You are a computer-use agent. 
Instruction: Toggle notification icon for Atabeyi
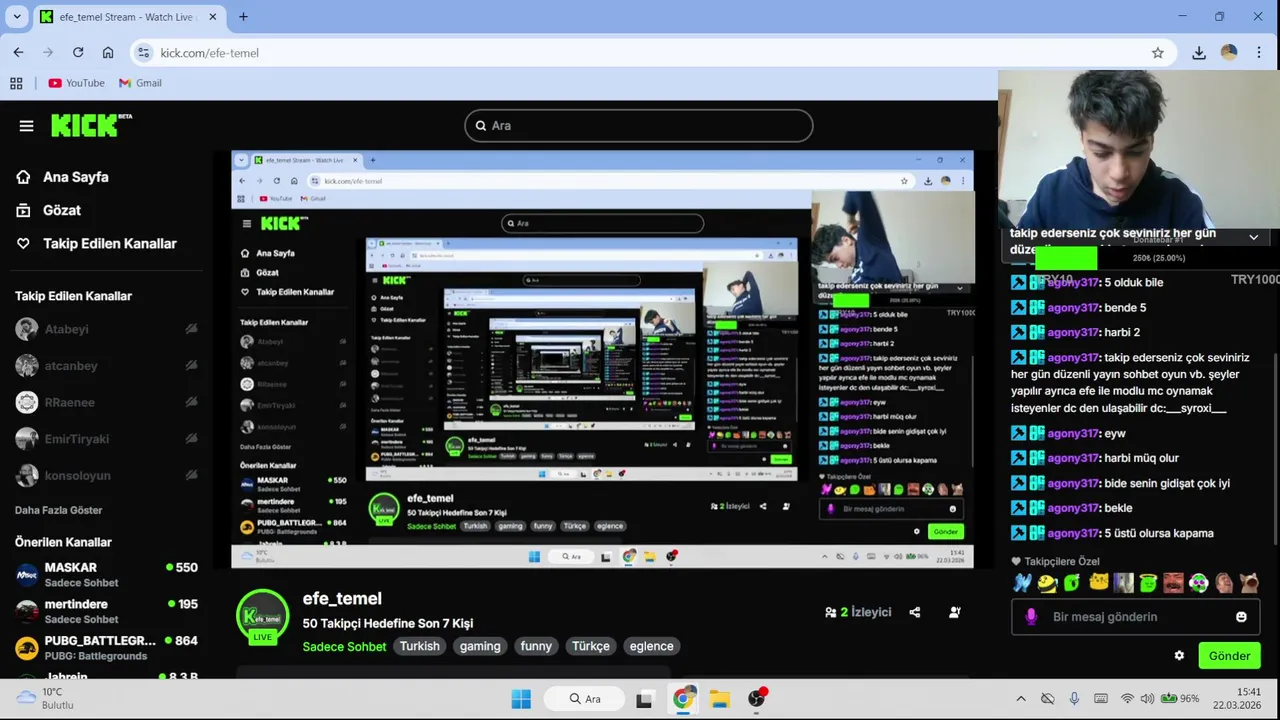click(191, 329)
